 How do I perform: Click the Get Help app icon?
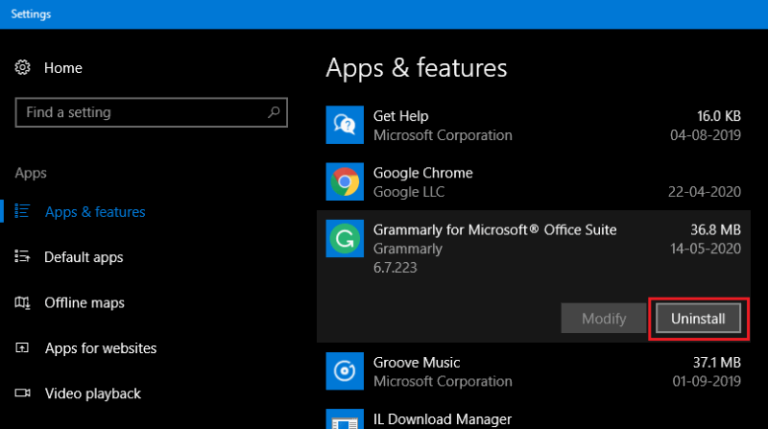point(345,125)
